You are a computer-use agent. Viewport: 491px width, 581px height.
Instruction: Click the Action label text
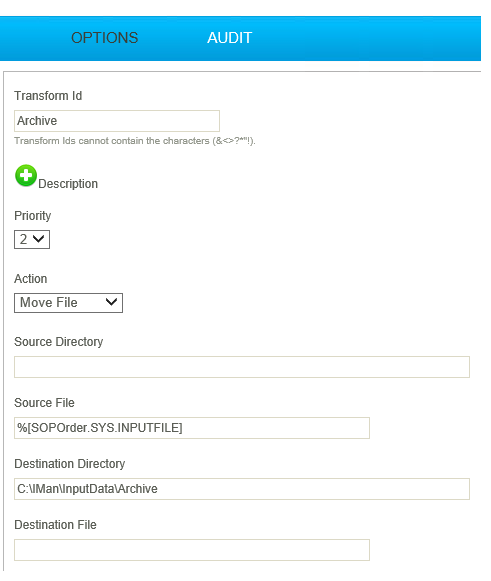point(31,279)
